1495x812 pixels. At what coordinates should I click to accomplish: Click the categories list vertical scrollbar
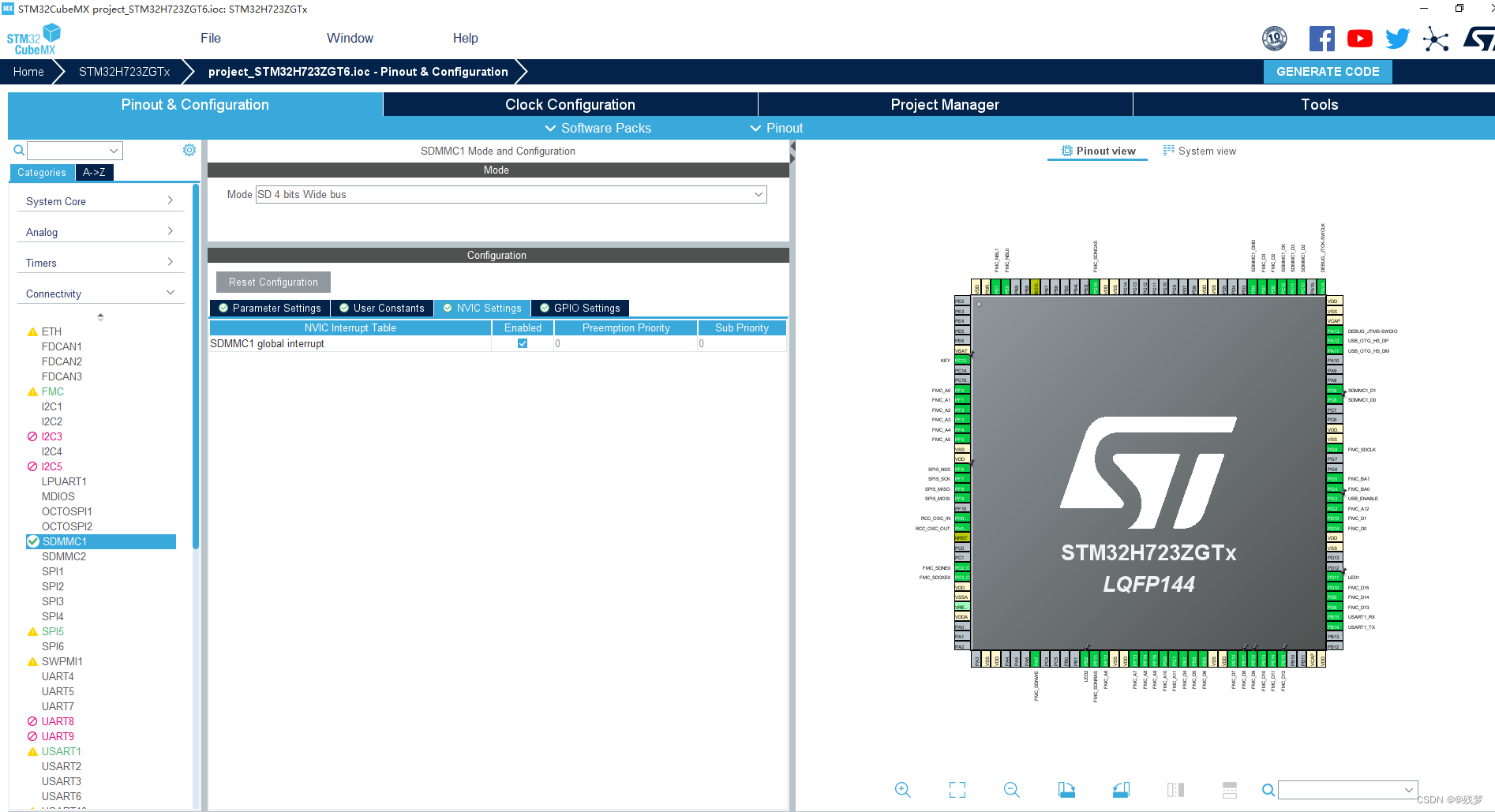pyautogui.click(x=196, y=366)
